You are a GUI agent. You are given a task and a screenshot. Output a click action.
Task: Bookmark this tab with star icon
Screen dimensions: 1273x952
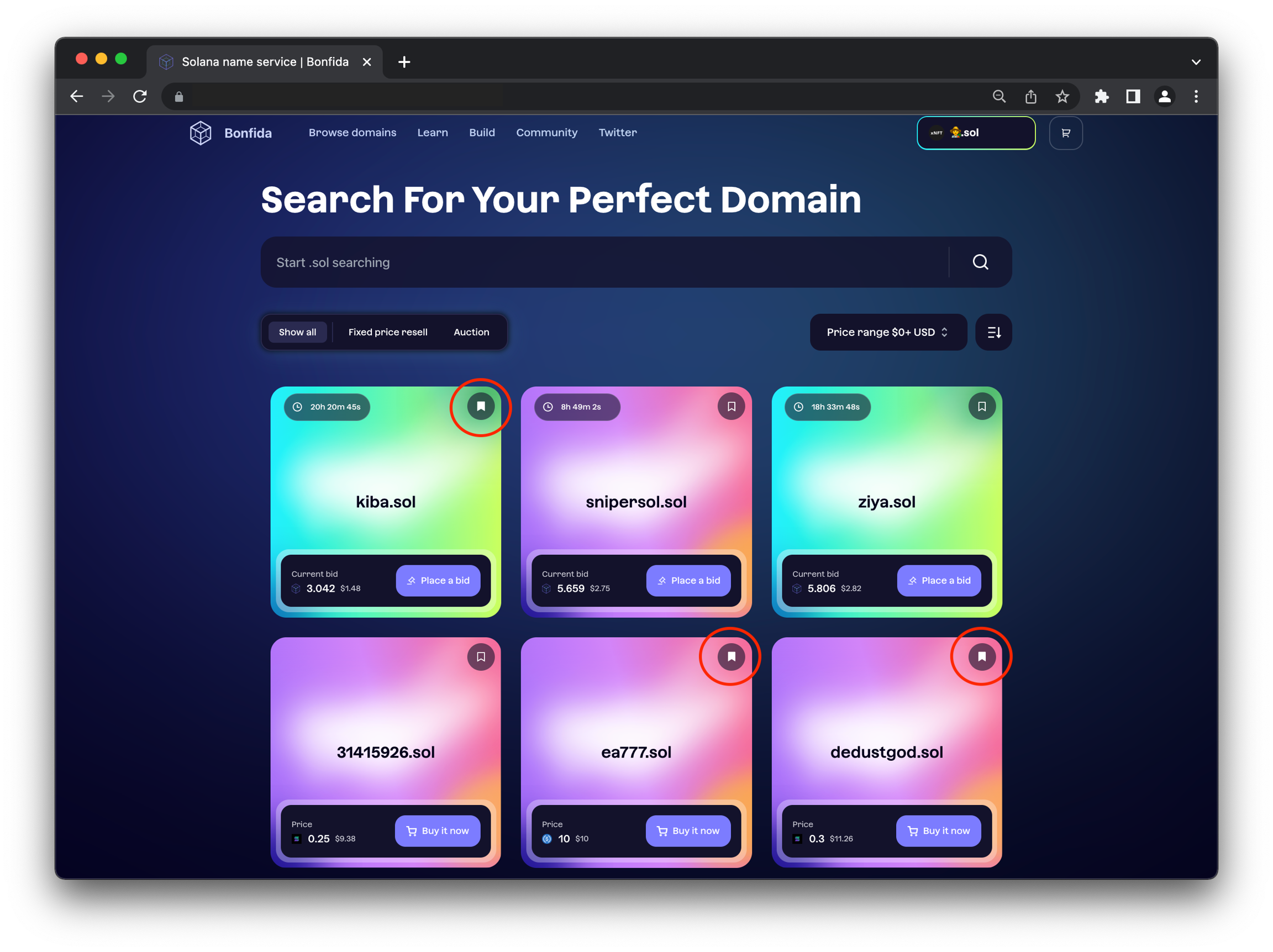pyautogui.click(x=1062, y=96)
